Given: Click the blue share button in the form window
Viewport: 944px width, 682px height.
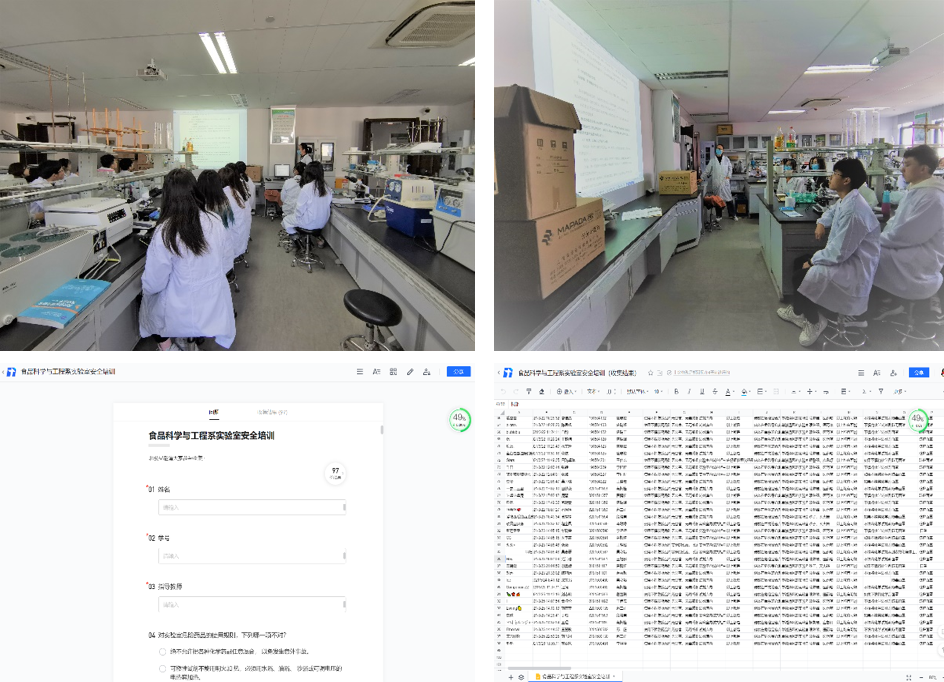Looking at the screenshot, I should [x=458, y=372].
